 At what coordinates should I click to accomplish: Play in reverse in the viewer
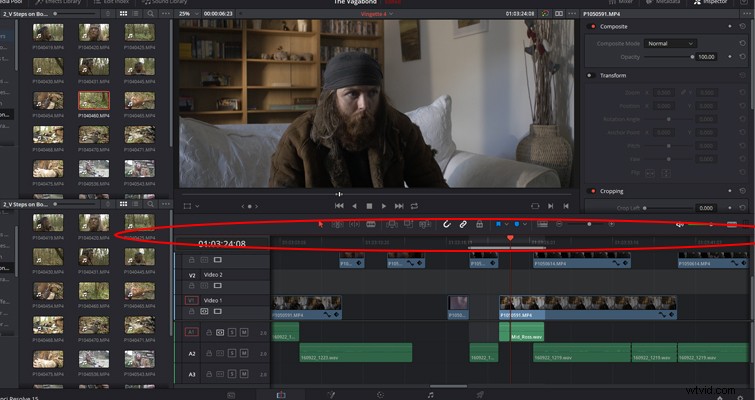pos(354,206)
